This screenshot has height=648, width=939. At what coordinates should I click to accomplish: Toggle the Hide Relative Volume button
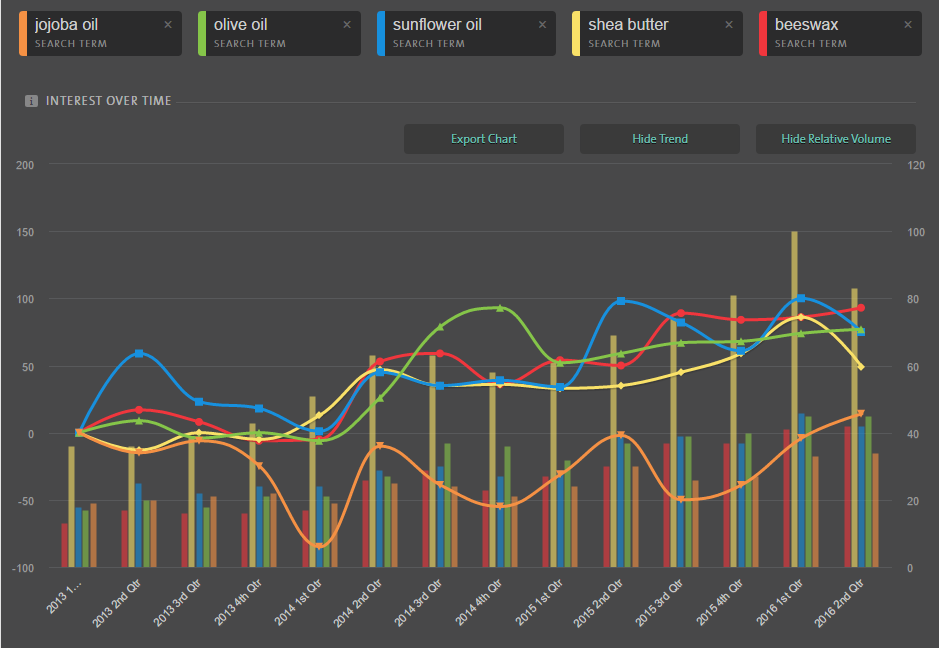tap(835, 139)
